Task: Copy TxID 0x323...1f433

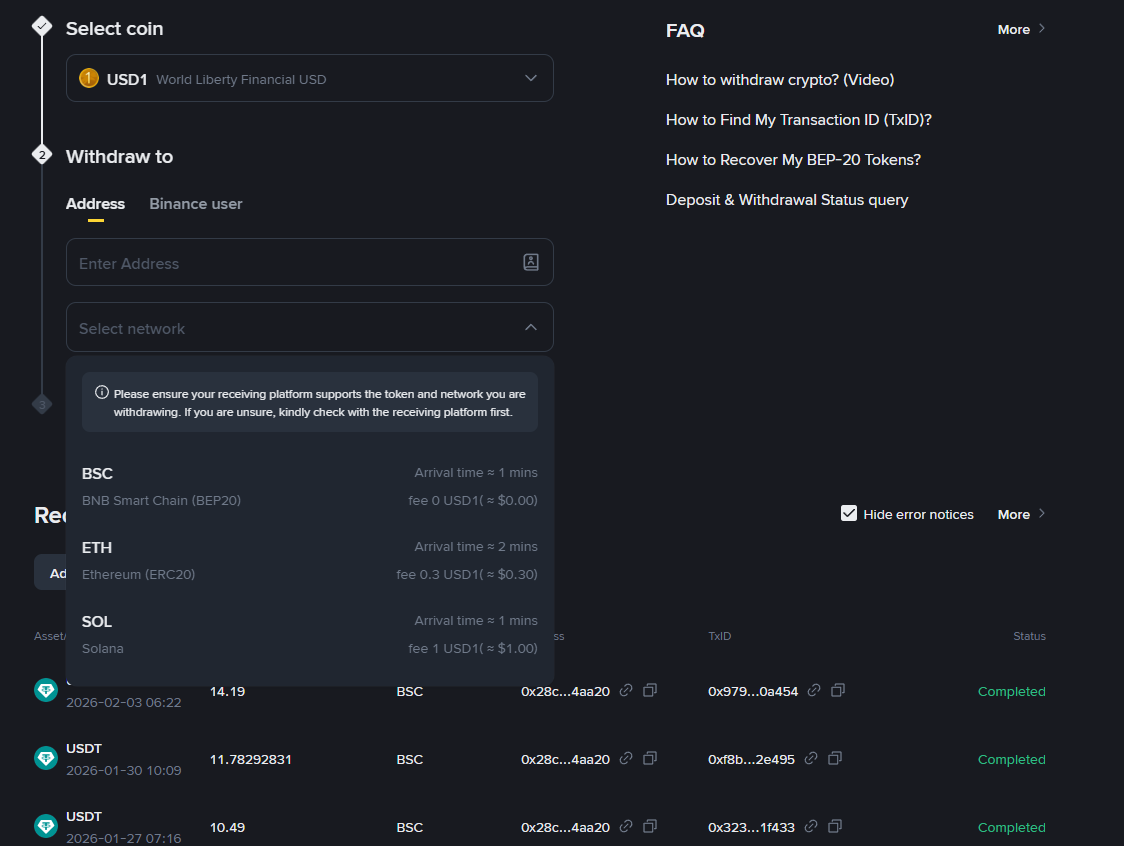Action: (x=834, y=827)
